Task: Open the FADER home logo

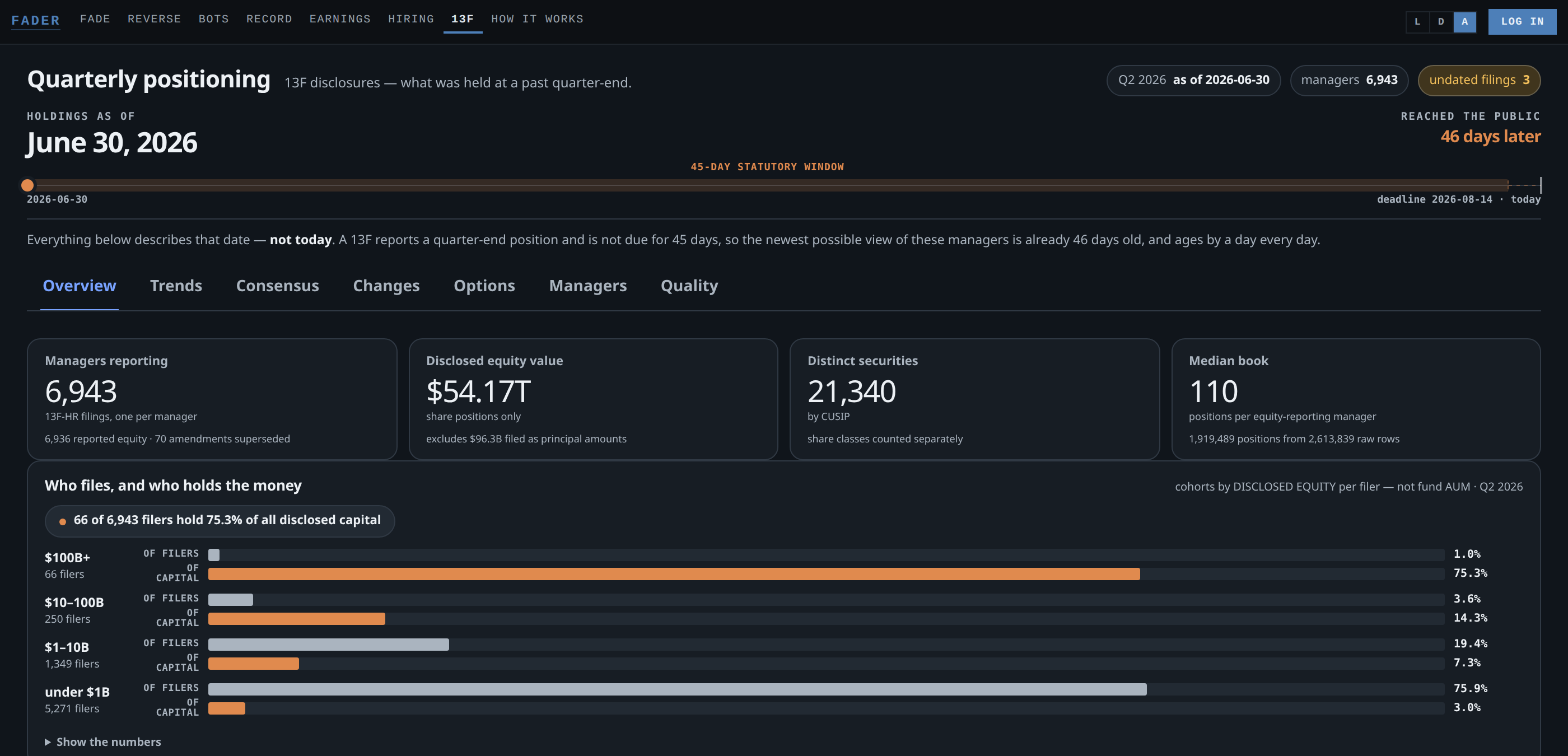Action: click(x=35, y=20)
